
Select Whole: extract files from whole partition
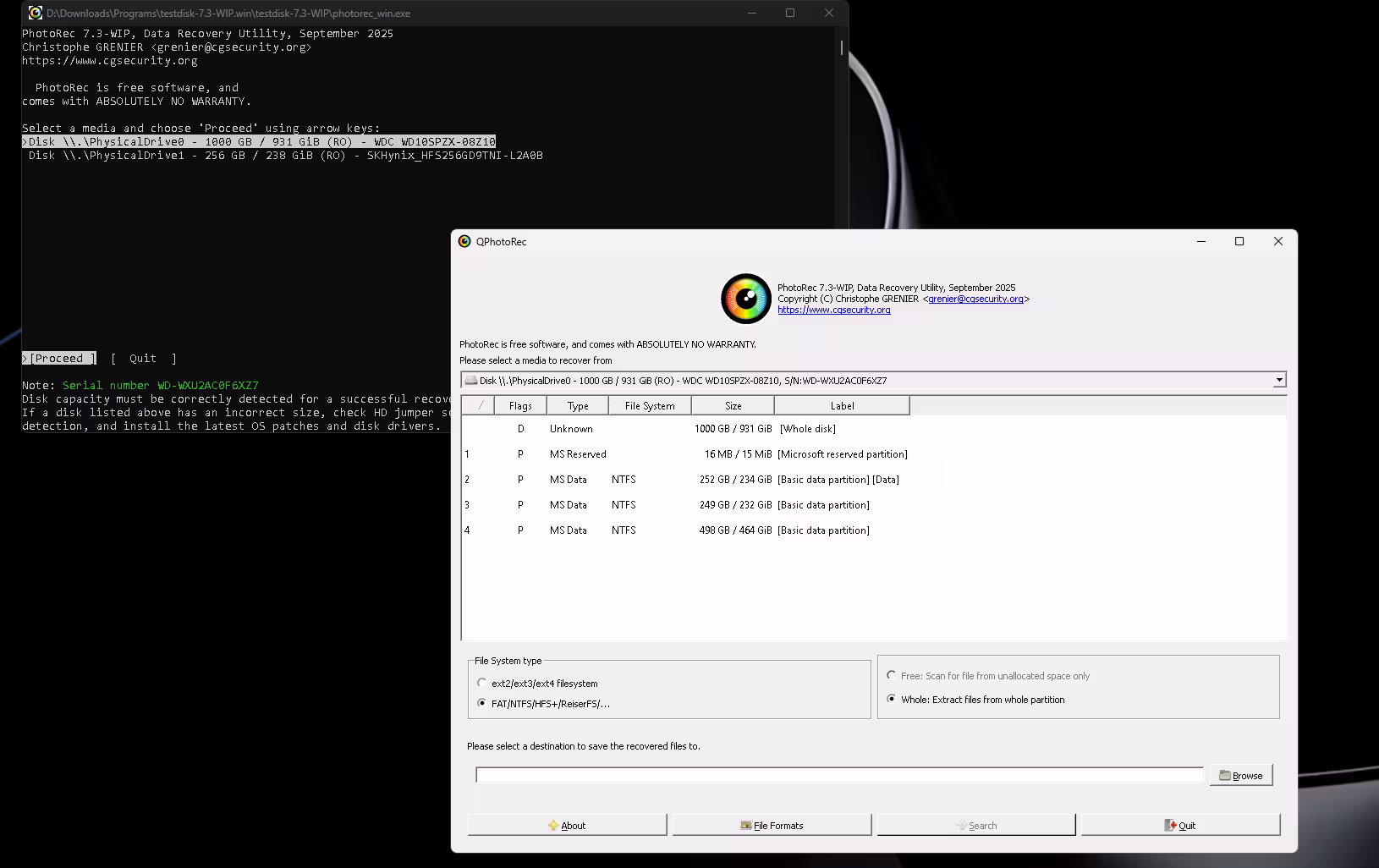pyautogui.click(x=891, y=699)
